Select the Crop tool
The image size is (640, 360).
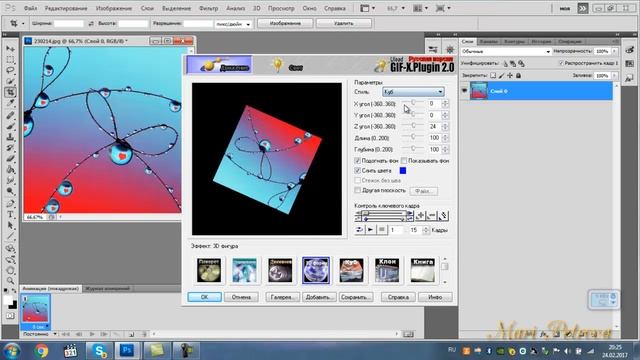point(10,92)
